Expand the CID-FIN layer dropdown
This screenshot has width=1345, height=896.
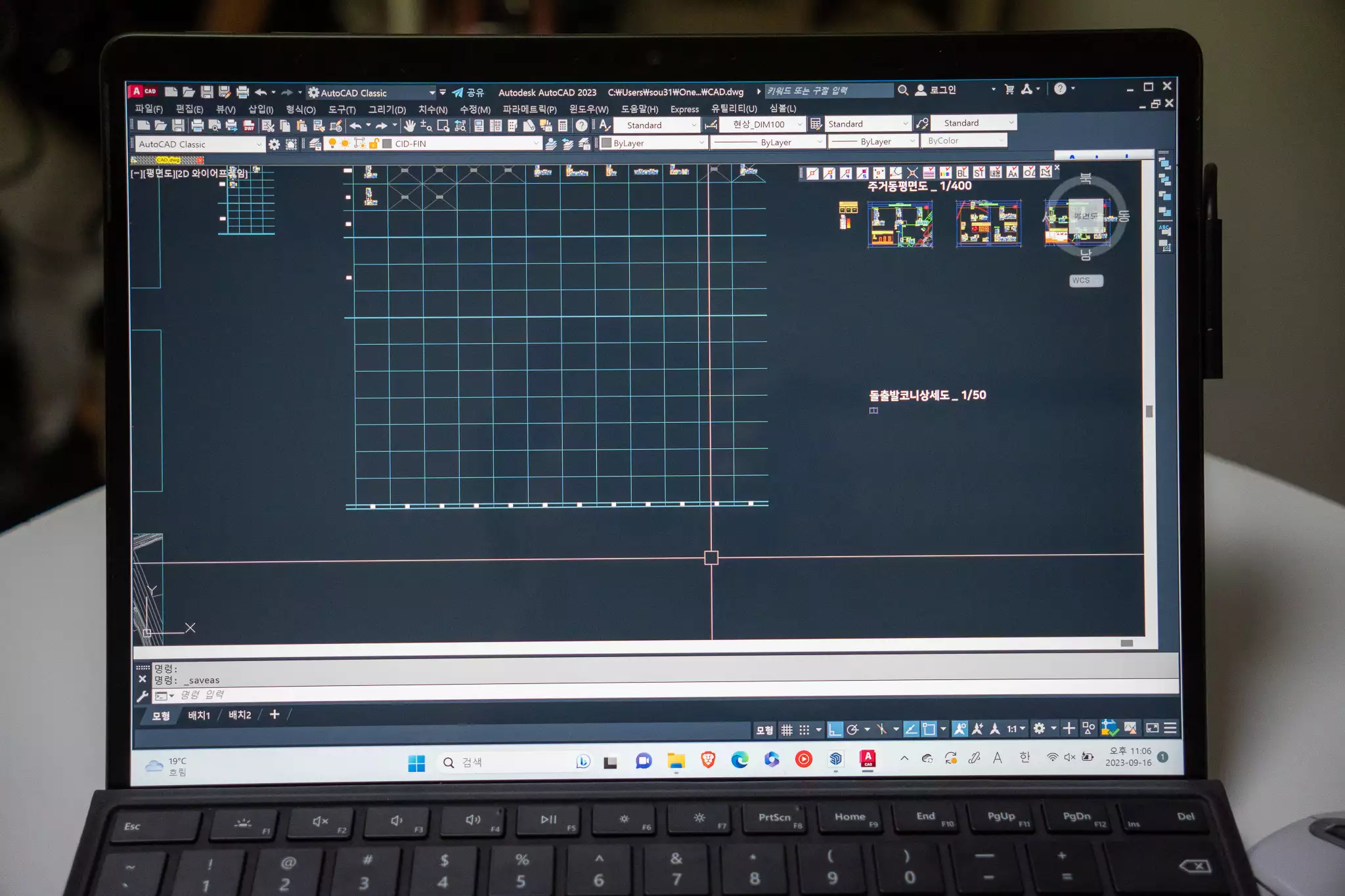pos(536,143)
